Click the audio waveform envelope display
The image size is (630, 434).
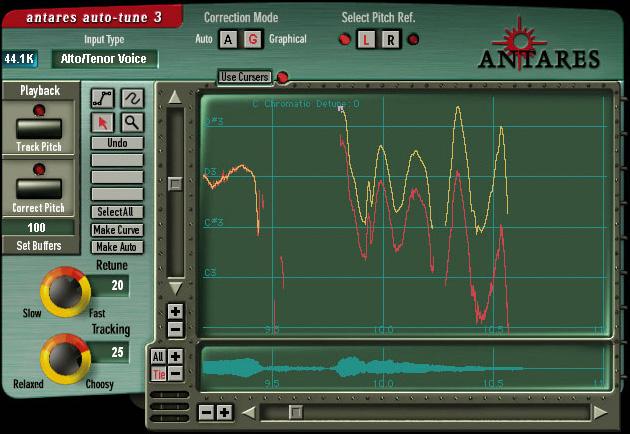click(406, 368)
